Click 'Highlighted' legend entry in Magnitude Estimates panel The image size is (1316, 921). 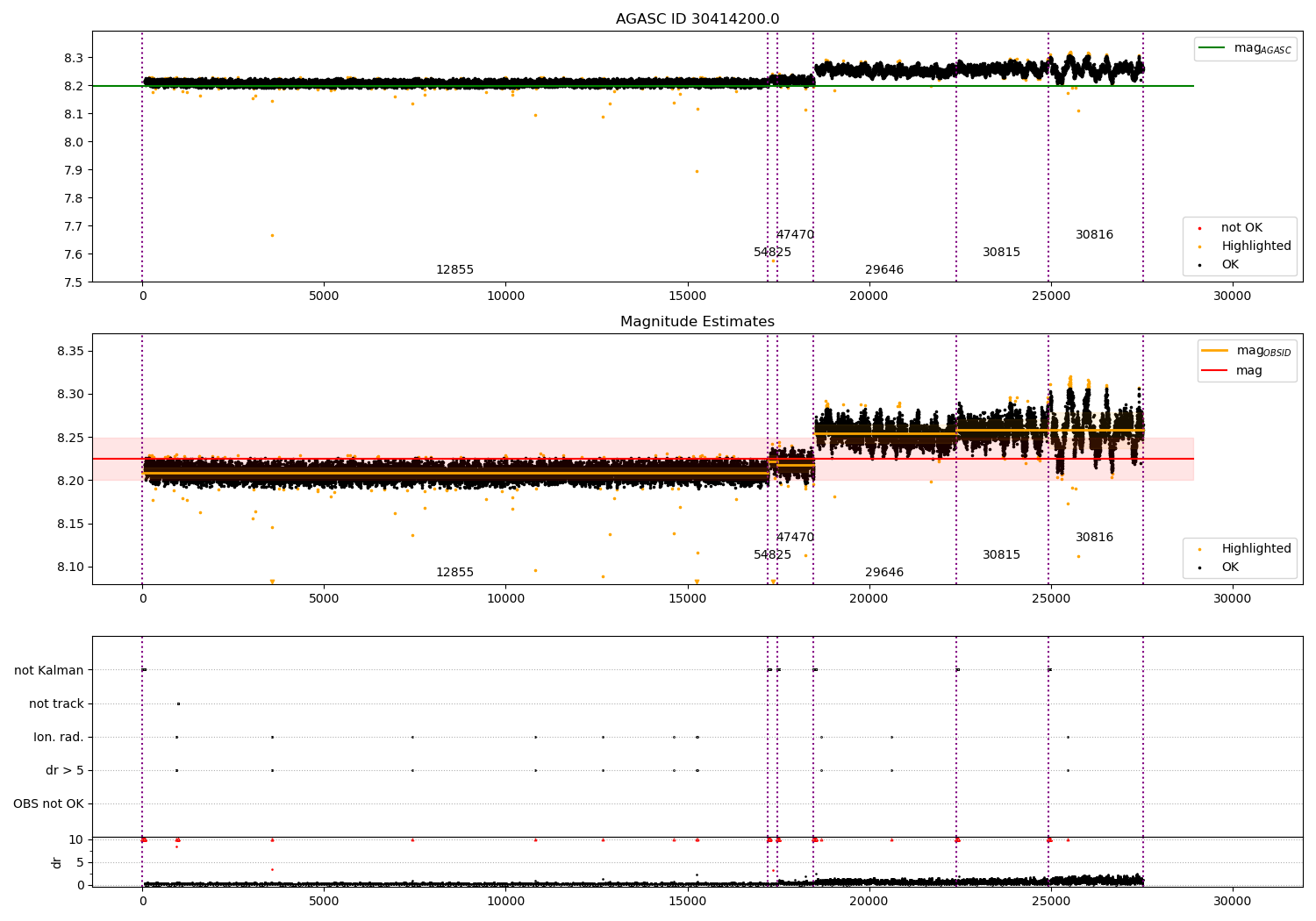[1246, 549]
